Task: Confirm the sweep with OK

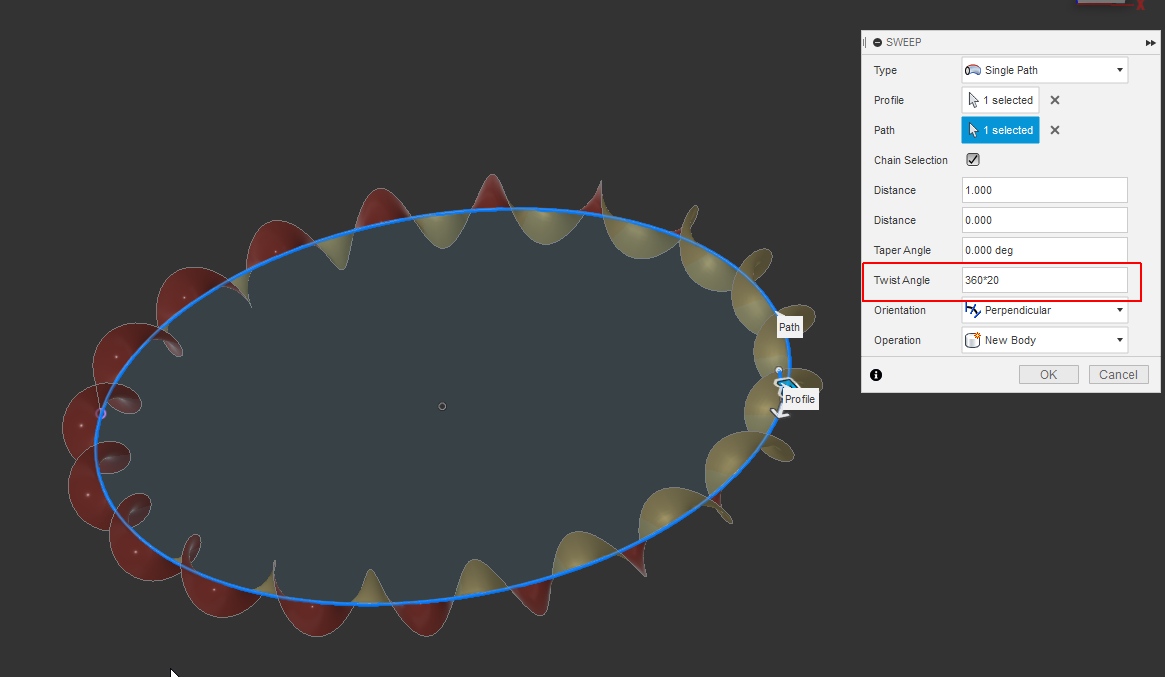Action: click(x=1048, y=374)
